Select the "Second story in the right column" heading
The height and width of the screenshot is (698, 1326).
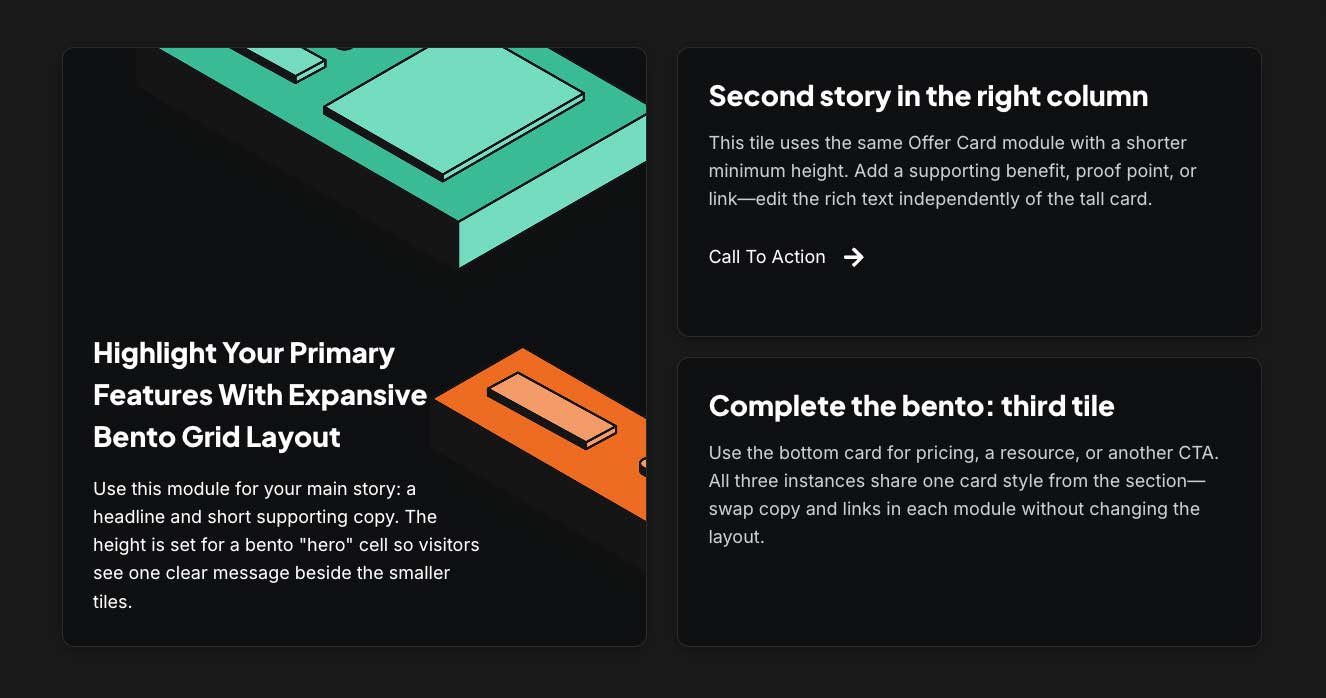(928, 96)
